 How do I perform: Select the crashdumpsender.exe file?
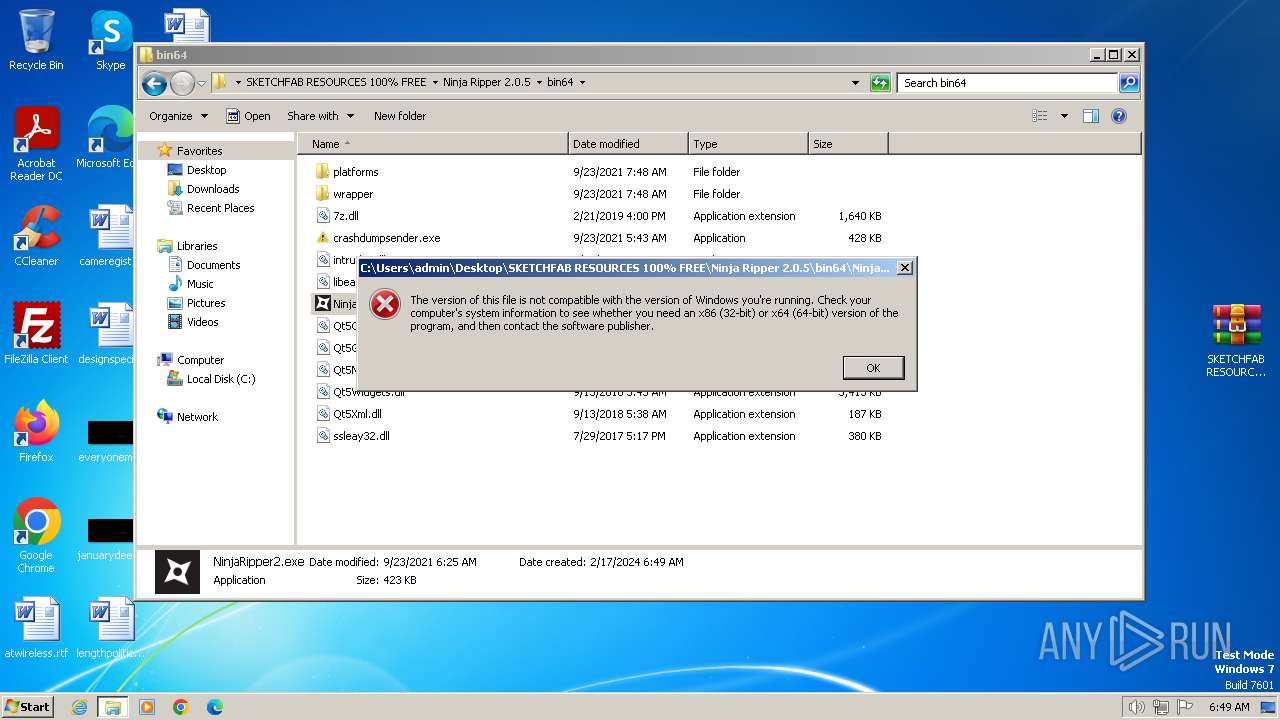tap(386, 238)
